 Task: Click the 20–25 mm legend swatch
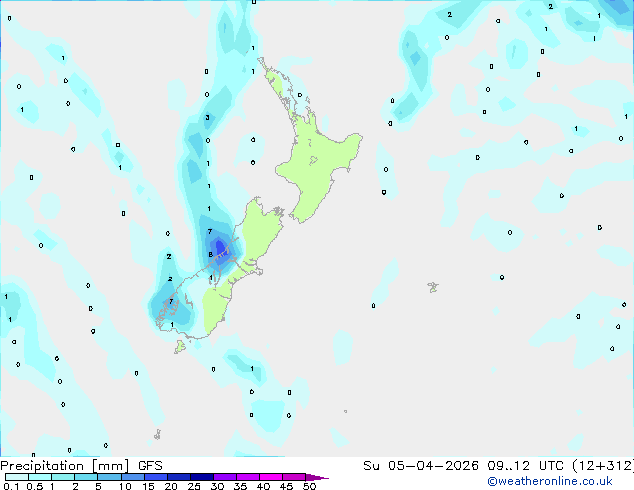pos(179,477)
